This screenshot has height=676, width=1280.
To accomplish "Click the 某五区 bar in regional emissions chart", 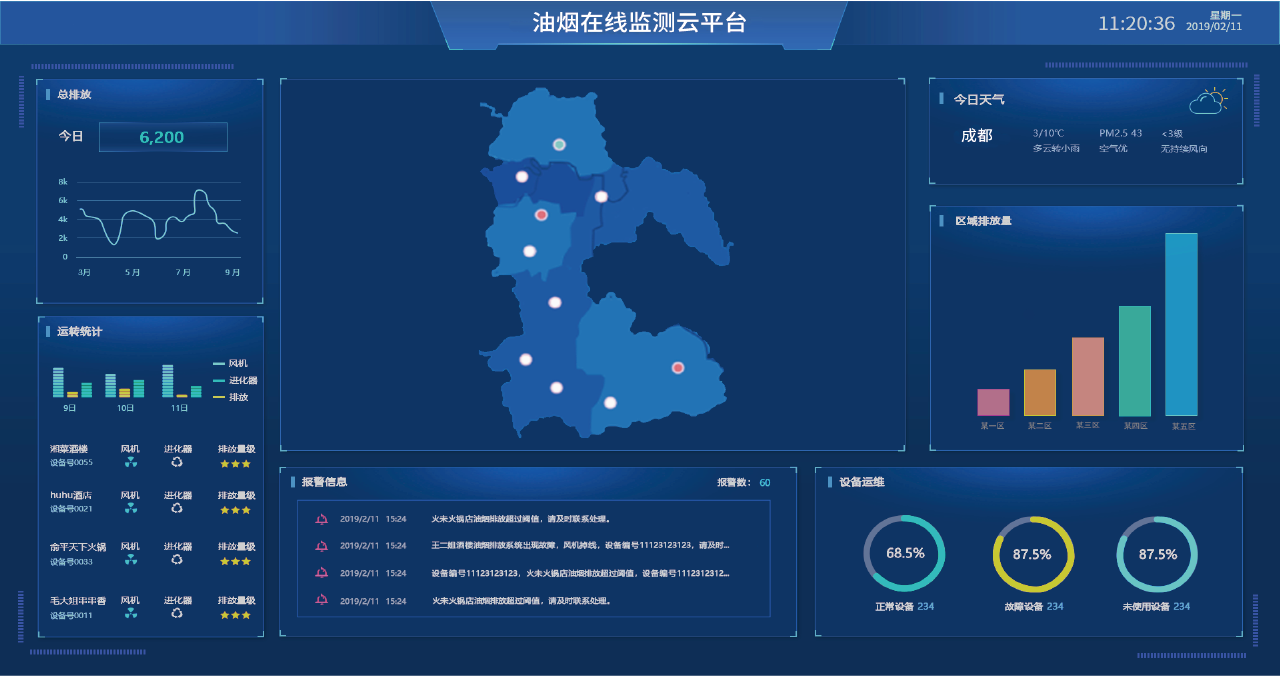I will 1181,324.
